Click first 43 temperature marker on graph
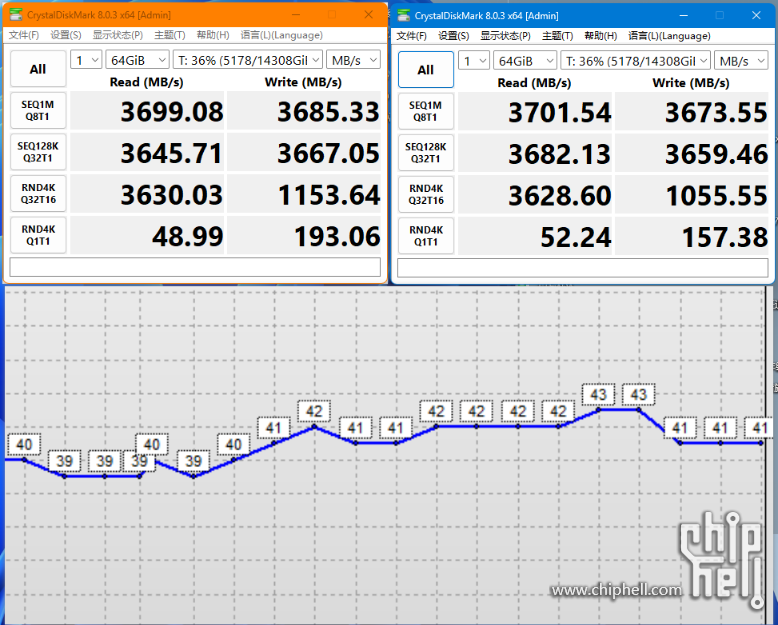The image size is (778, 625). pos(598,394)
